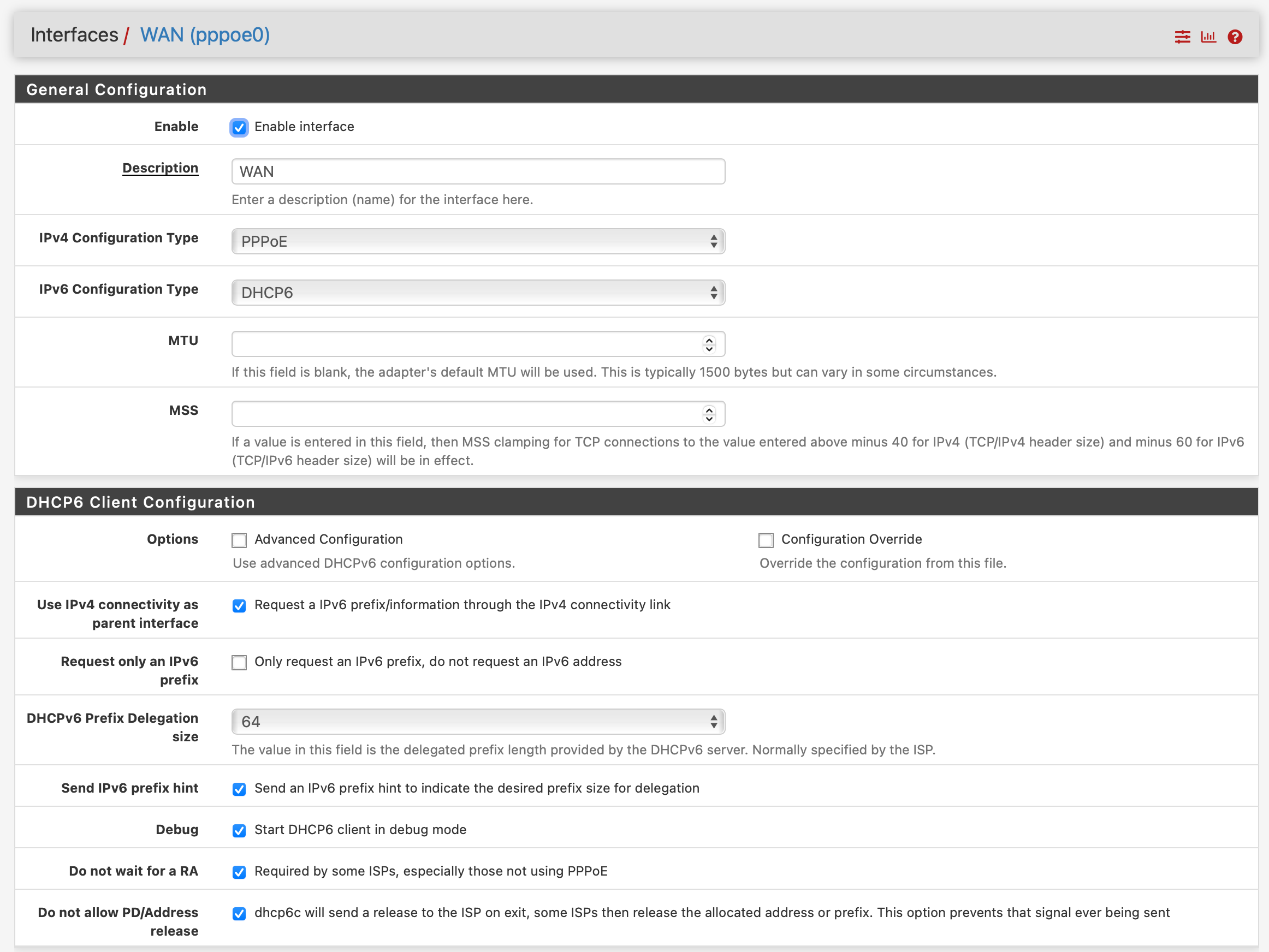Open the IPv4 Configuration Type dropdown
Viewport: 1269px width, 952px height.
(x=478, y=241)
